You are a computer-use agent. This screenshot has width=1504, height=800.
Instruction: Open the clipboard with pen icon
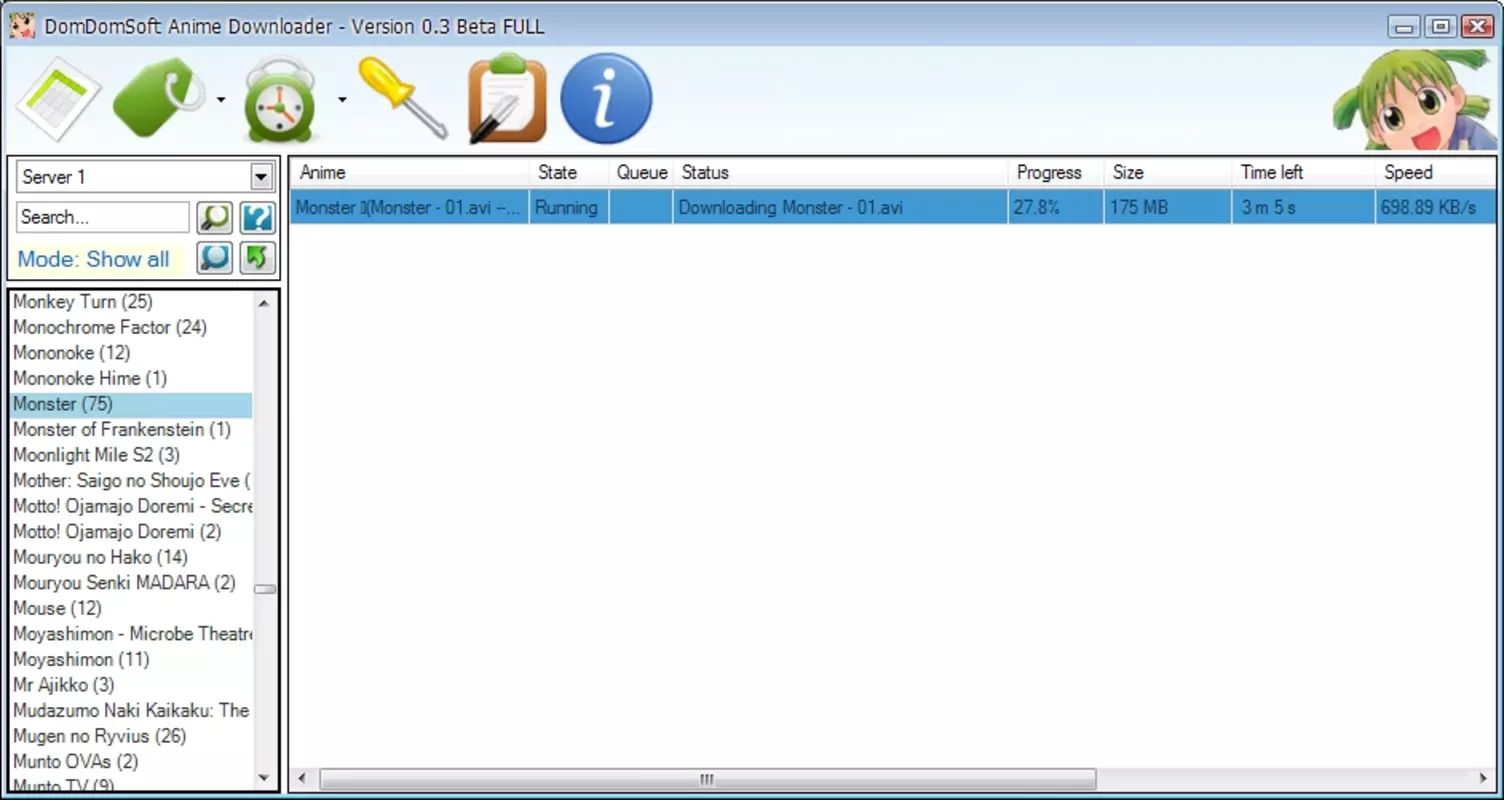(x=507, y=97)
